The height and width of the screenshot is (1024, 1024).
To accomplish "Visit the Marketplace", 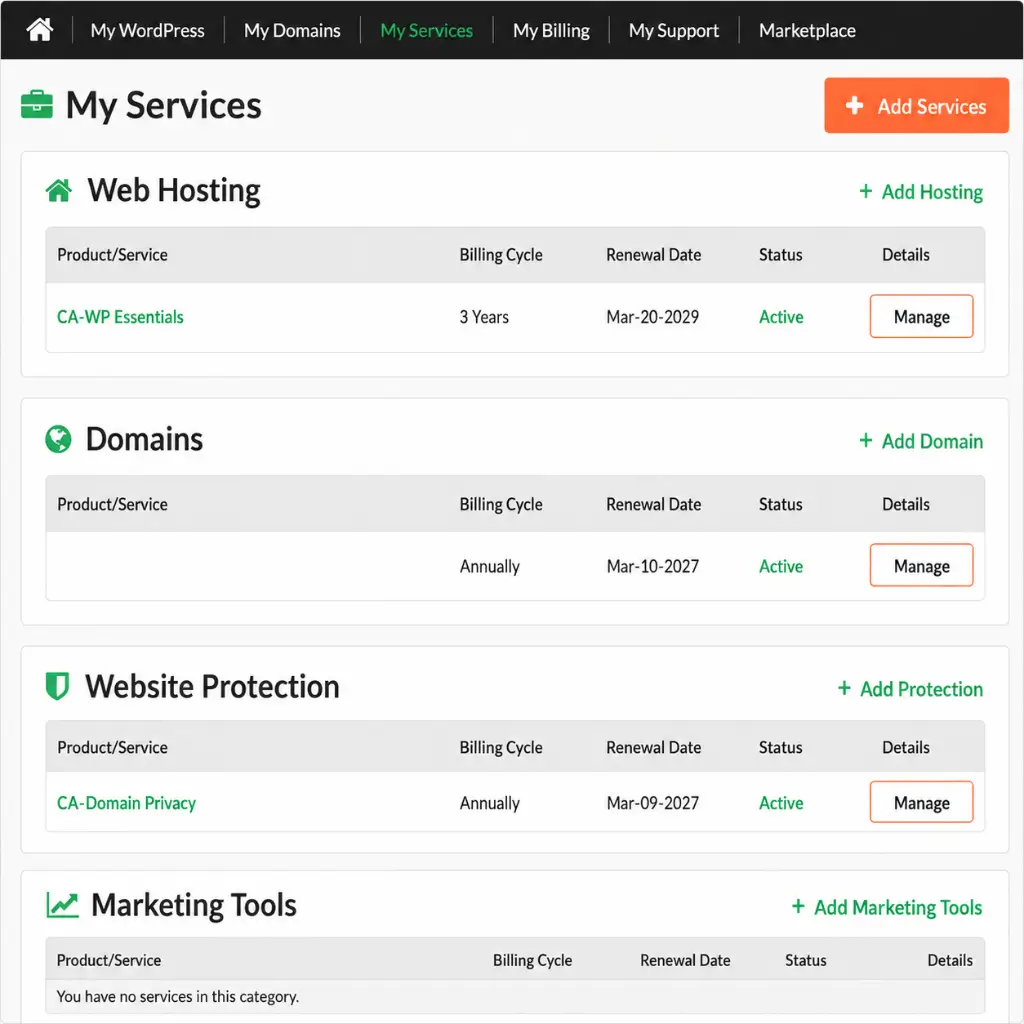I will coord(807,30).
